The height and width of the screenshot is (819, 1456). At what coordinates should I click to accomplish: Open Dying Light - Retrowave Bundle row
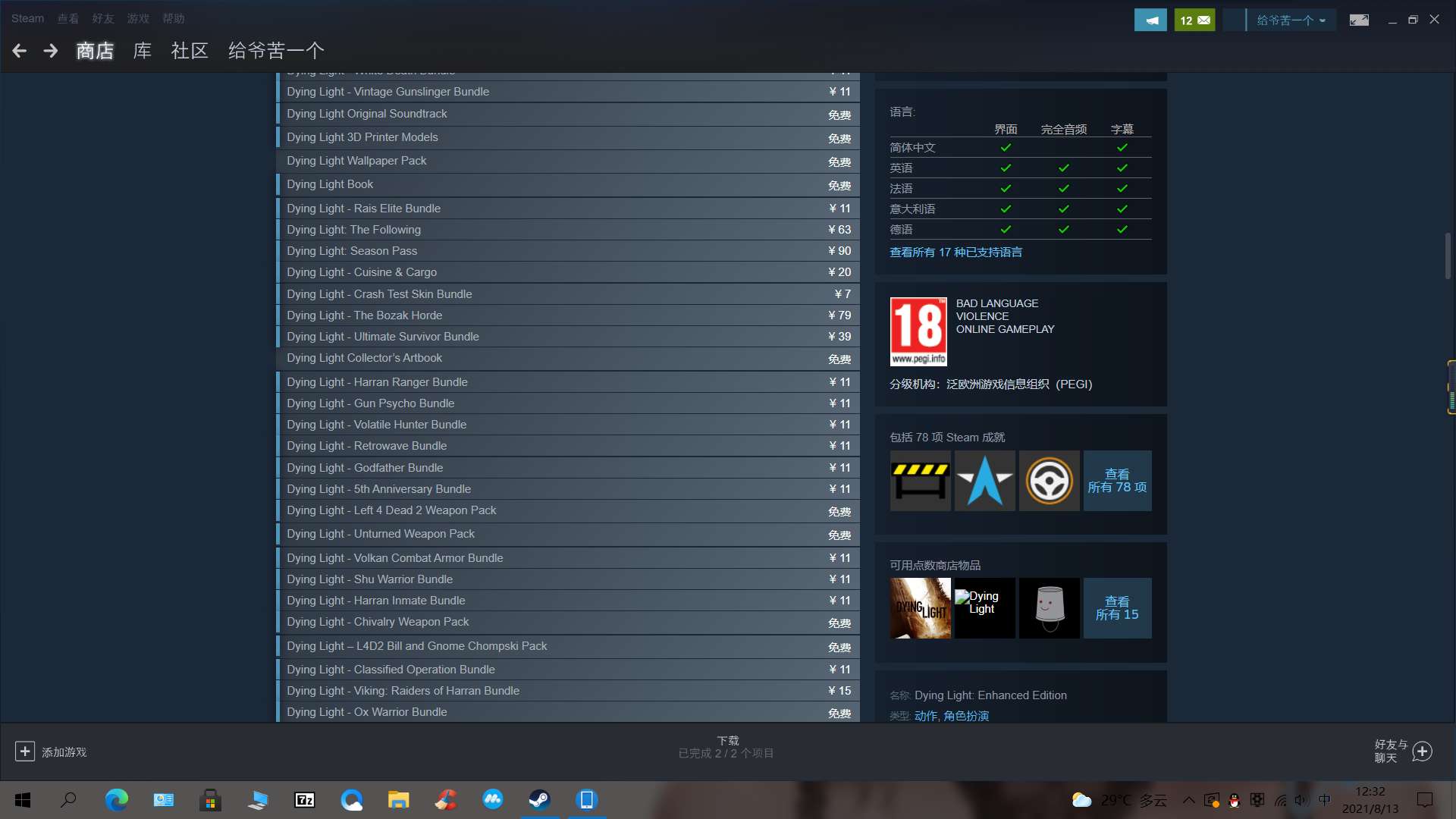point(568,446)
